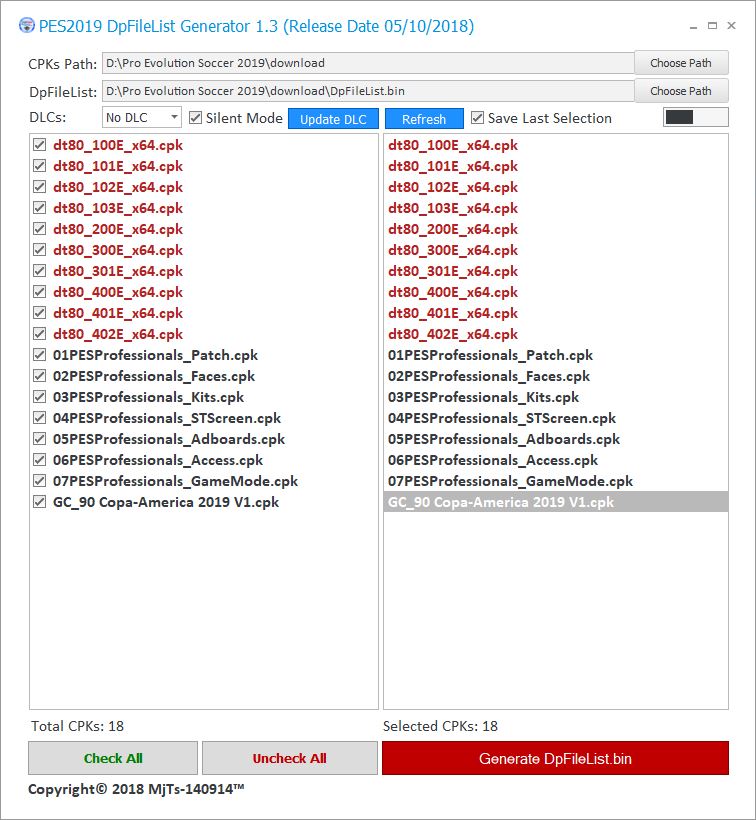This screenshot has width=756, height=820.
Task: Select 02PESProfessionals_Faces.cpk in right list
Action: 556,375
